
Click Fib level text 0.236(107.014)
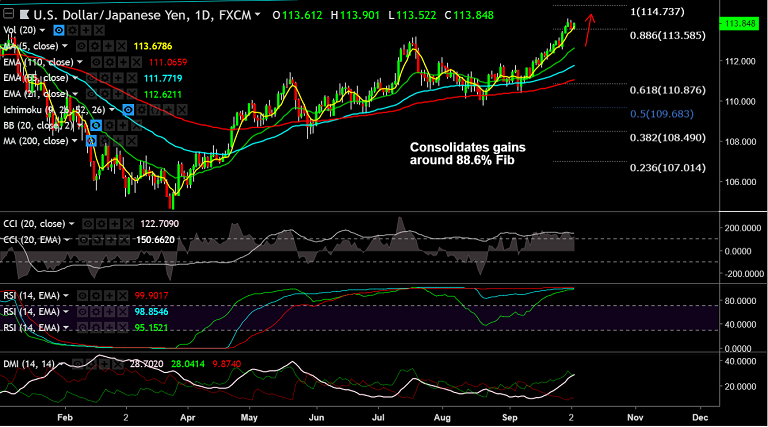(x=668, y=168)
